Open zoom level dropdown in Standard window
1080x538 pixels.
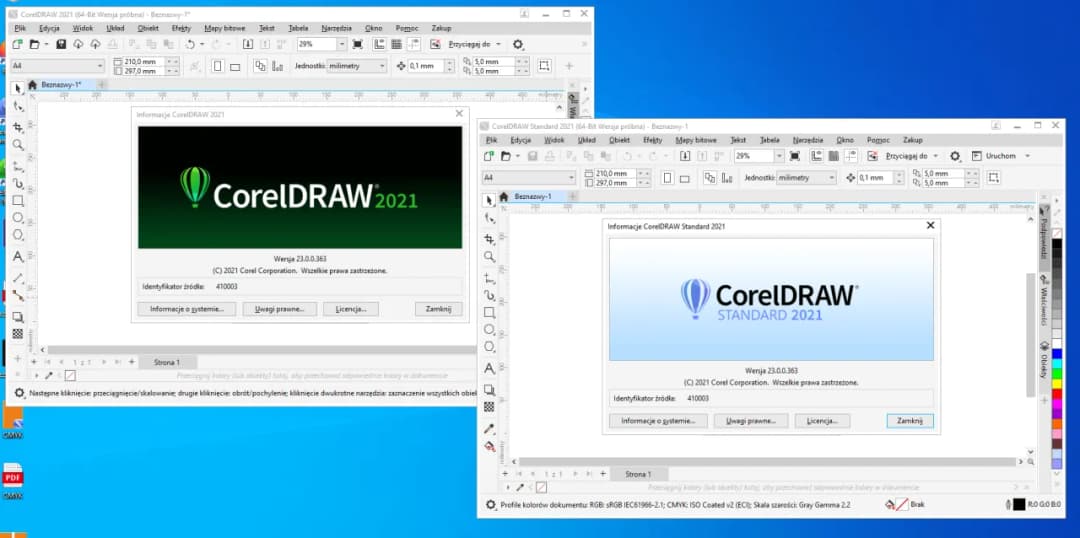(779, 156)
